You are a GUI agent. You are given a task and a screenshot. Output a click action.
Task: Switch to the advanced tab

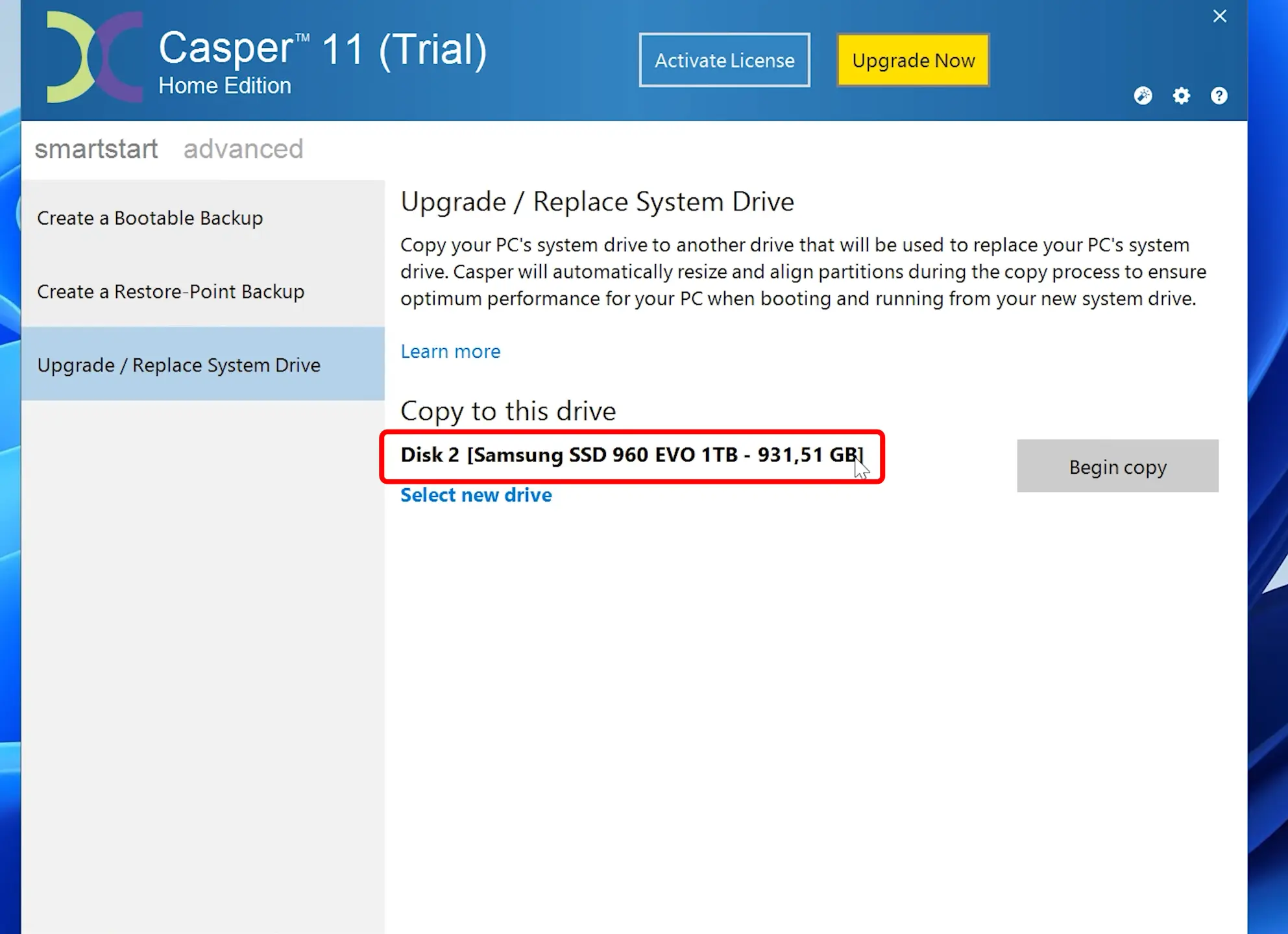tap(243, 149)
